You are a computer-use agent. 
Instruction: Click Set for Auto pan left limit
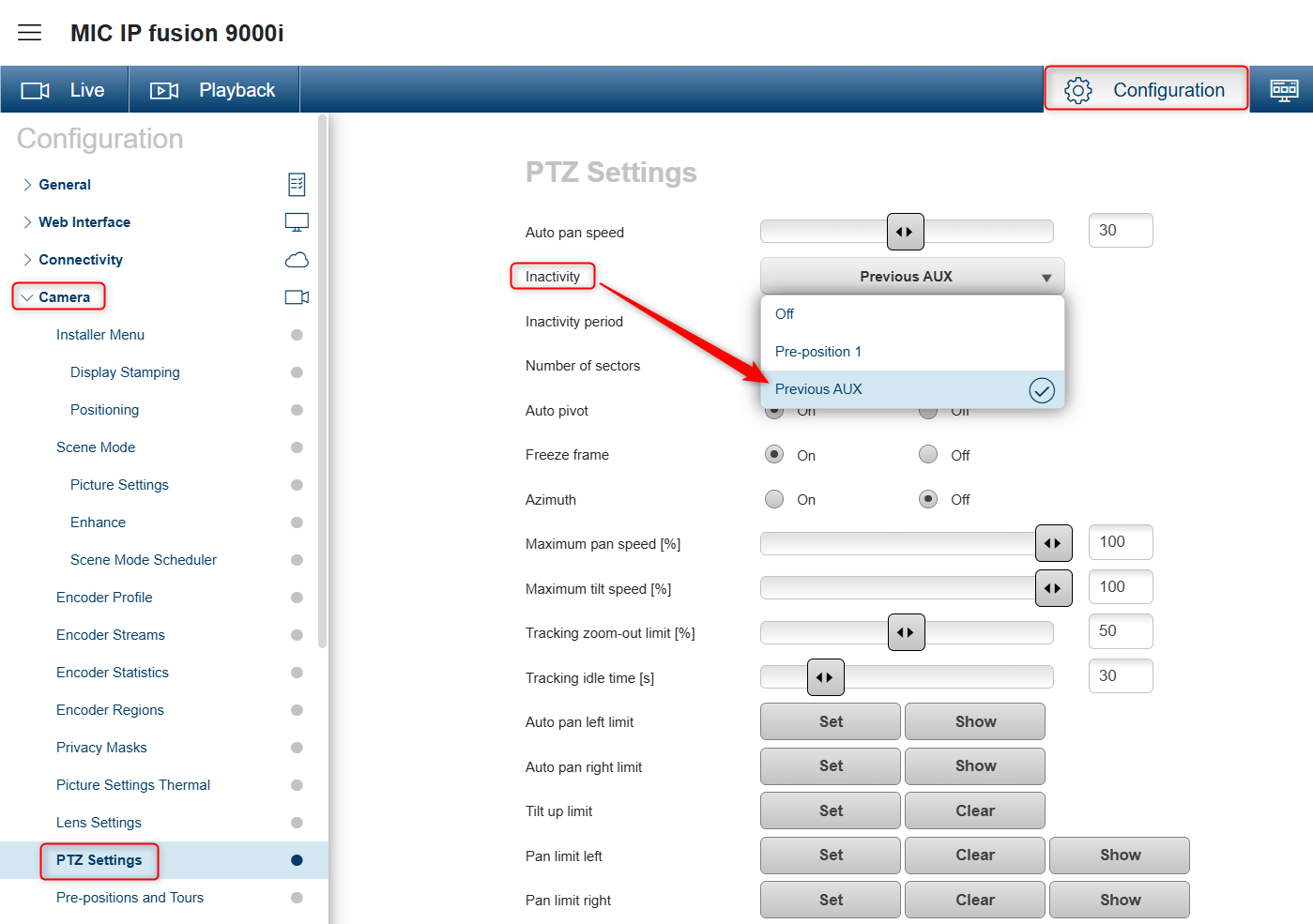[x=831, y=721]
